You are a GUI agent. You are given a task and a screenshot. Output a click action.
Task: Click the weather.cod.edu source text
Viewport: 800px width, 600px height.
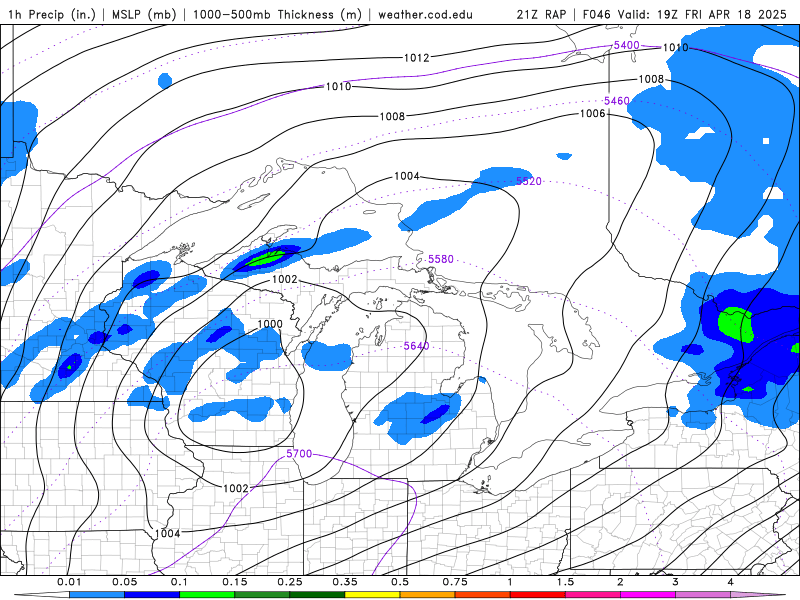point(425,14)
